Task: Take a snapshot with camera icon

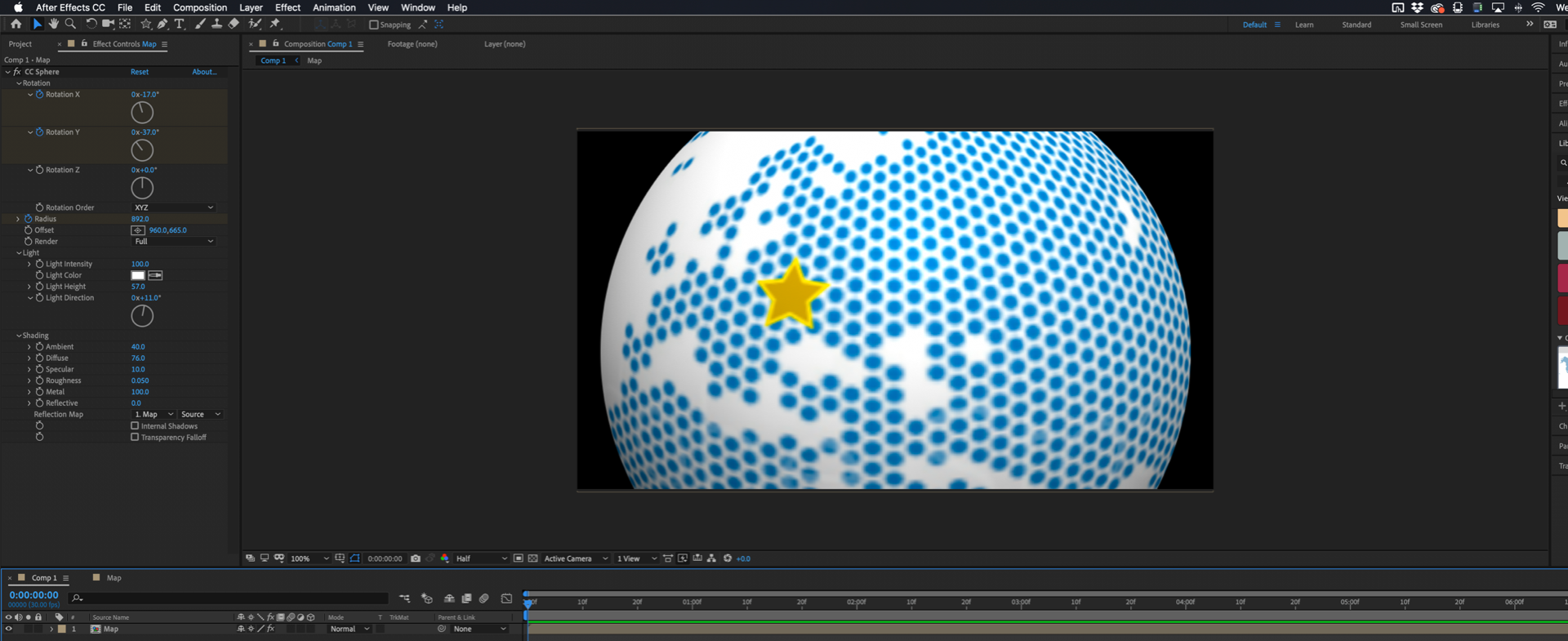Action: pos(416,559)
